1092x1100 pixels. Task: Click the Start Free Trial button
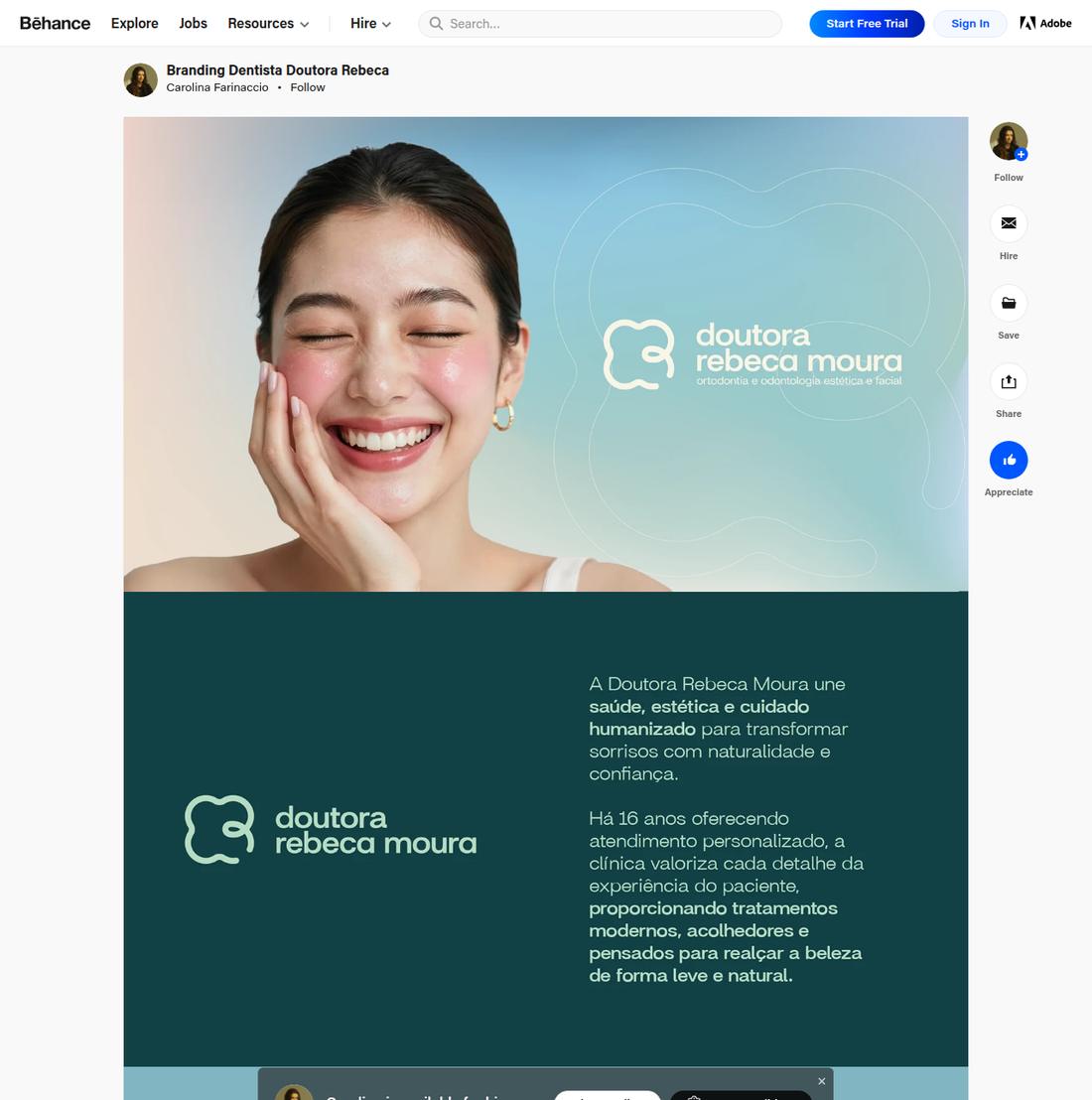867,24
